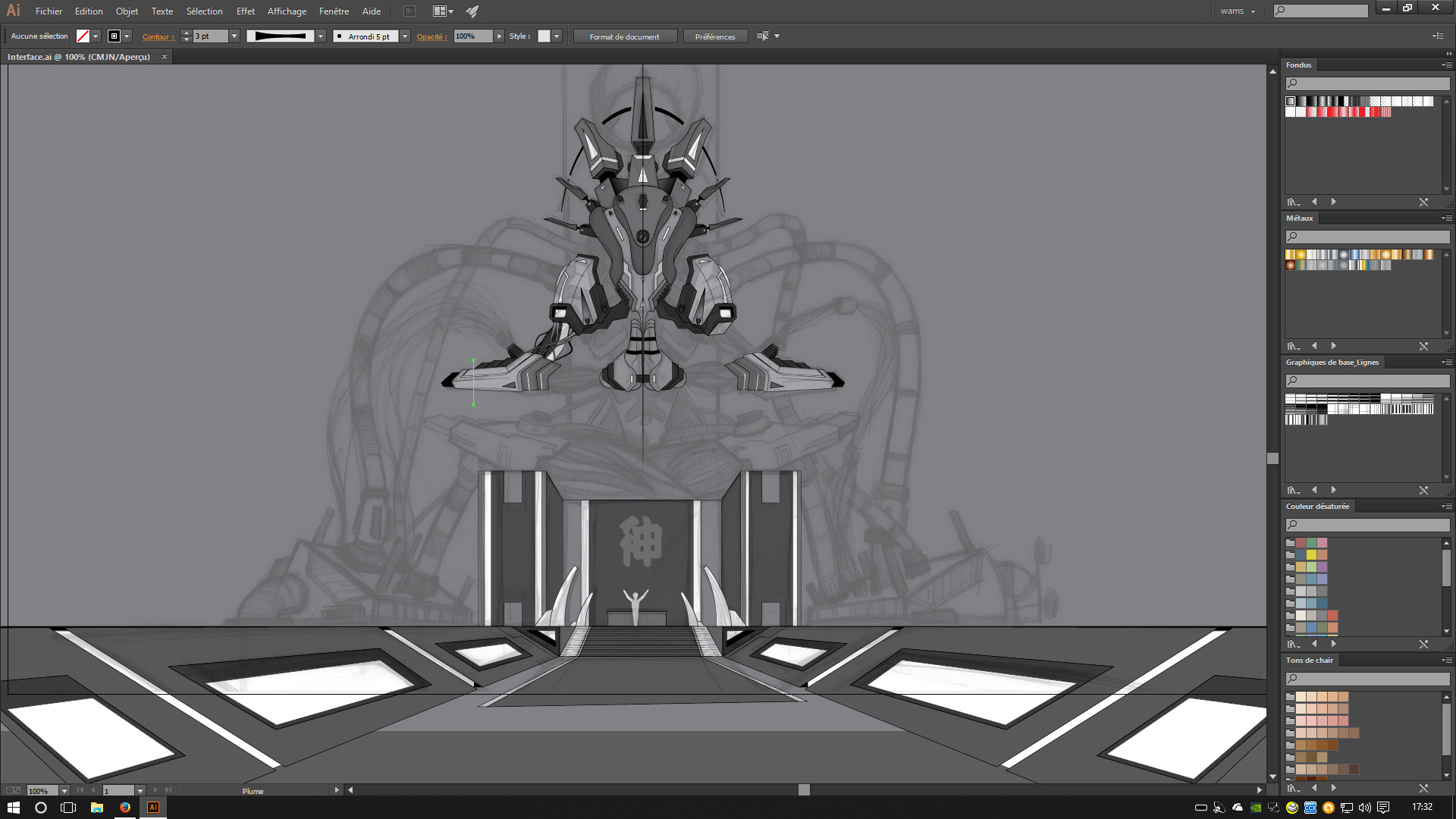Pick the first gold swatch in the Métaux panel

tap(1291, 255)
